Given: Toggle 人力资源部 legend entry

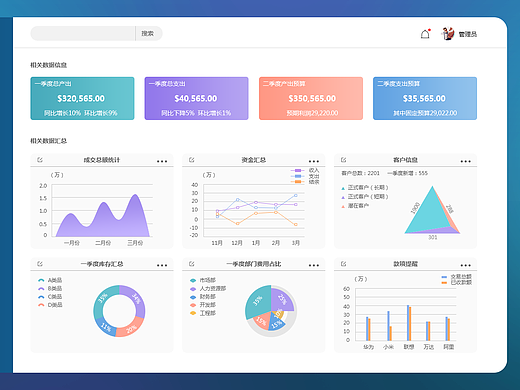Looking at the screenshot, I should (208, 288).
